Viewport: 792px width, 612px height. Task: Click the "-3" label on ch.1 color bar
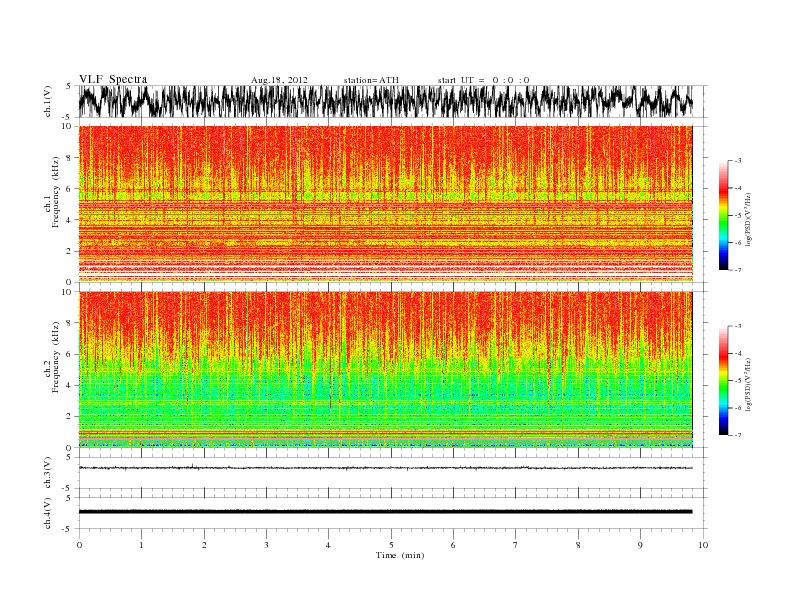pyautogui.click(x=738, y=161)
